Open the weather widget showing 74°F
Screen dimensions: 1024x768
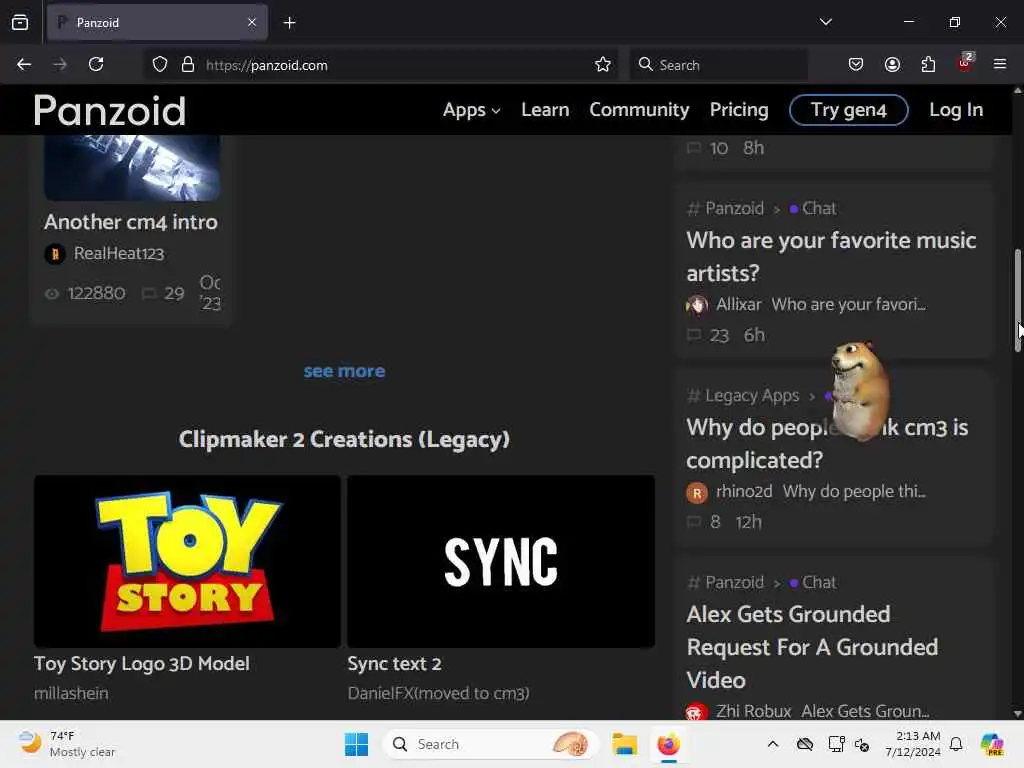coord(67,744)
